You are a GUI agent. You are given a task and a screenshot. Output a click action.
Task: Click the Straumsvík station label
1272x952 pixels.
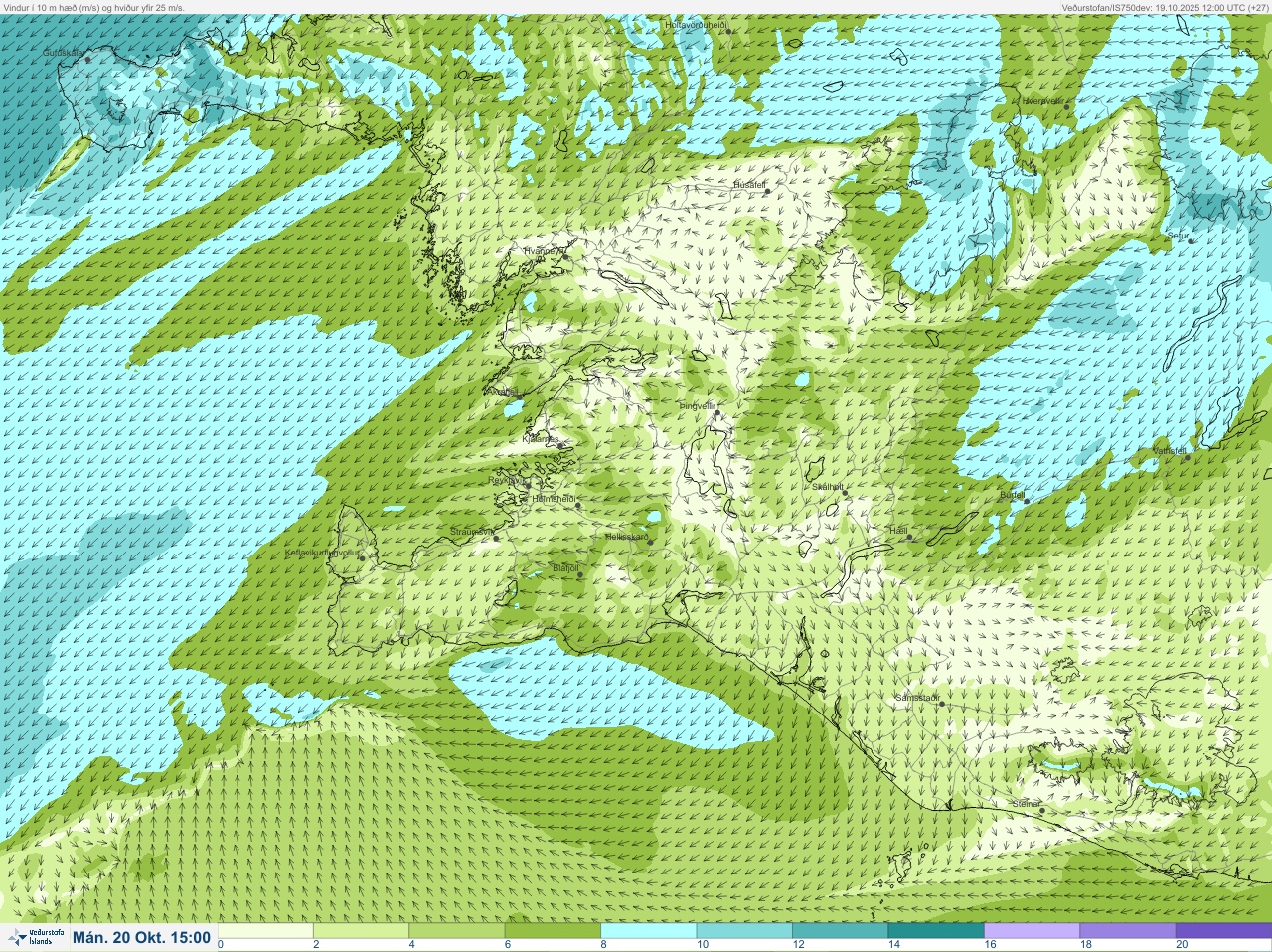click(472, 532)
